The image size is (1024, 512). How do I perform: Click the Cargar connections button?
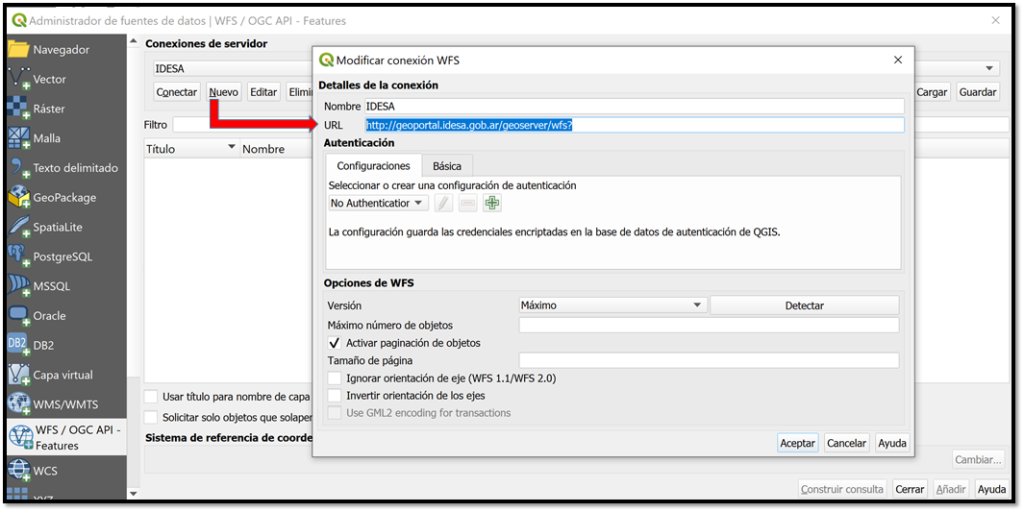coord(932,92)
